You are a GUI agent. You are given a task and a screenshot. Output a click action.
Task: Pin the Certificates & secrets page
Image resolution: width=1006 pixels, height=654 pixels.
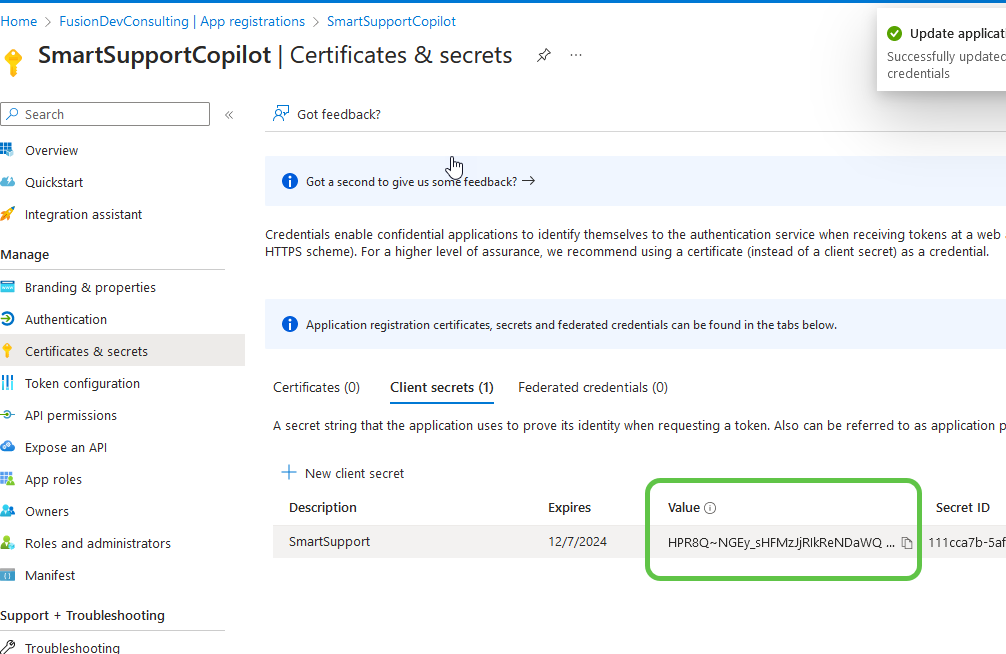pos(543,57)
